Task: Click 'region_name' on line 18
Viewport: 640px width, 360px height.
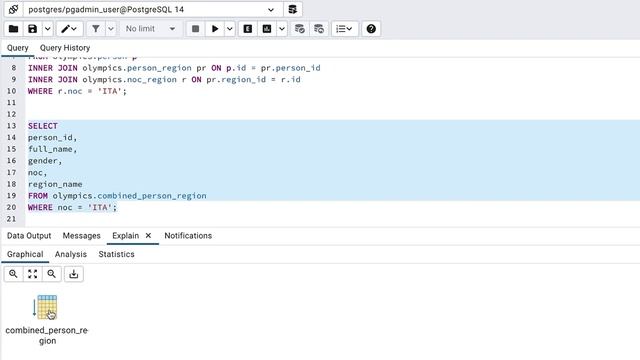Action: 55,184
